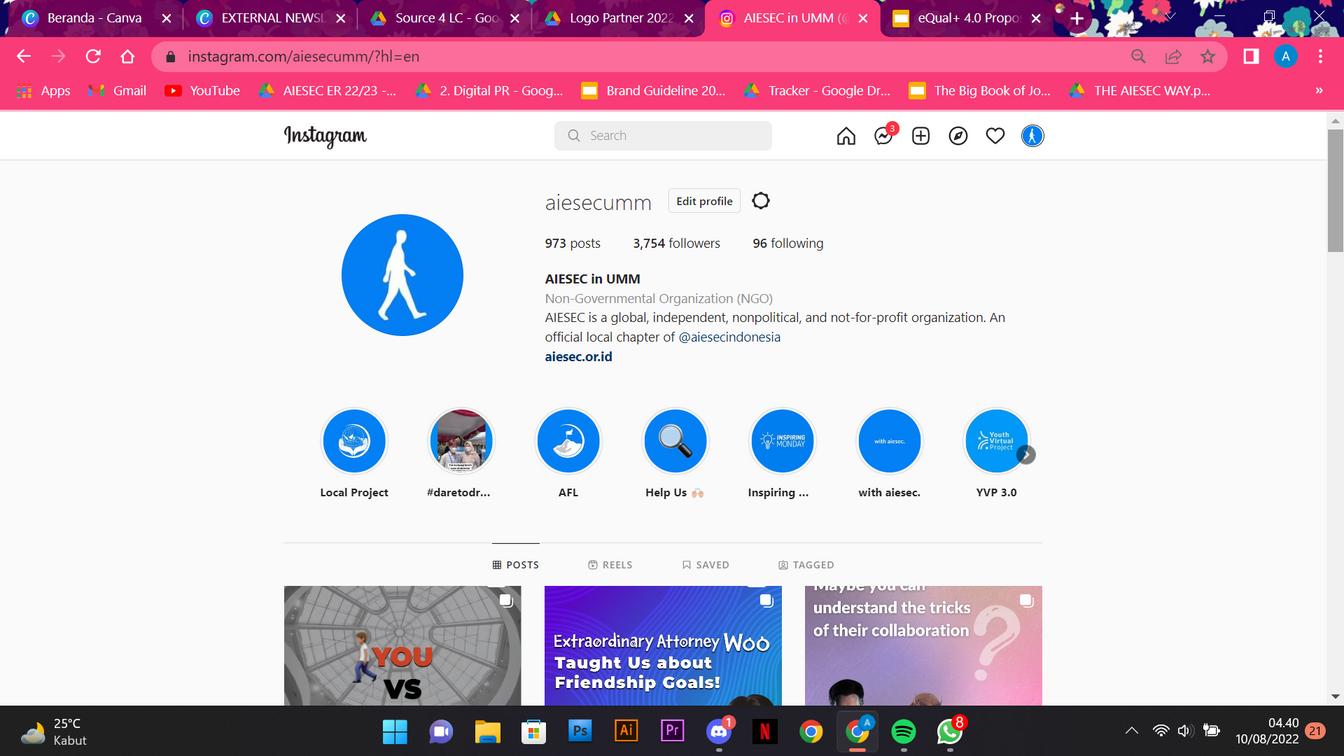Open the Explore compass icon
This screenshot has width=1344, height=756.
(958, 136)
